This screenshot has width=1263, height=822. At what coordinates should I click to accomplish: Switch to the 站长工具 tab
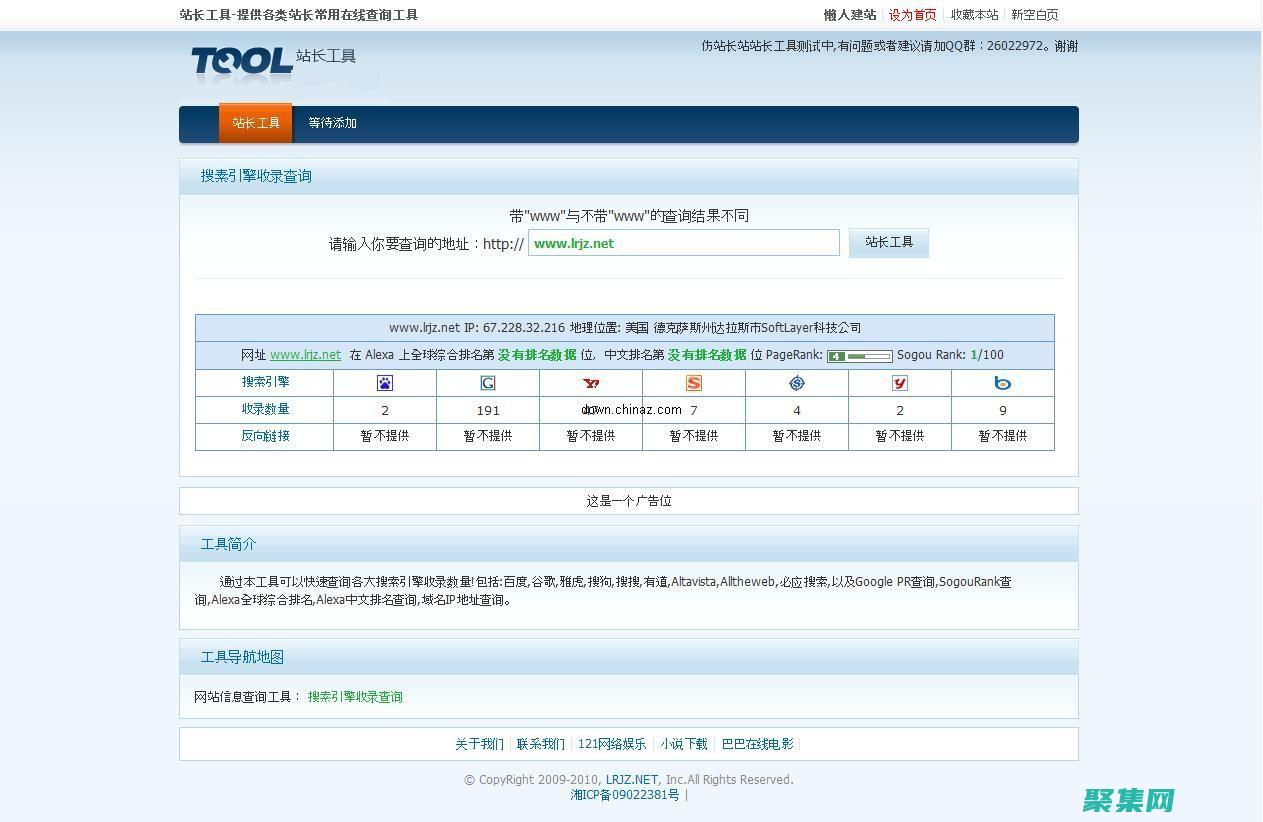coord(255,123)
